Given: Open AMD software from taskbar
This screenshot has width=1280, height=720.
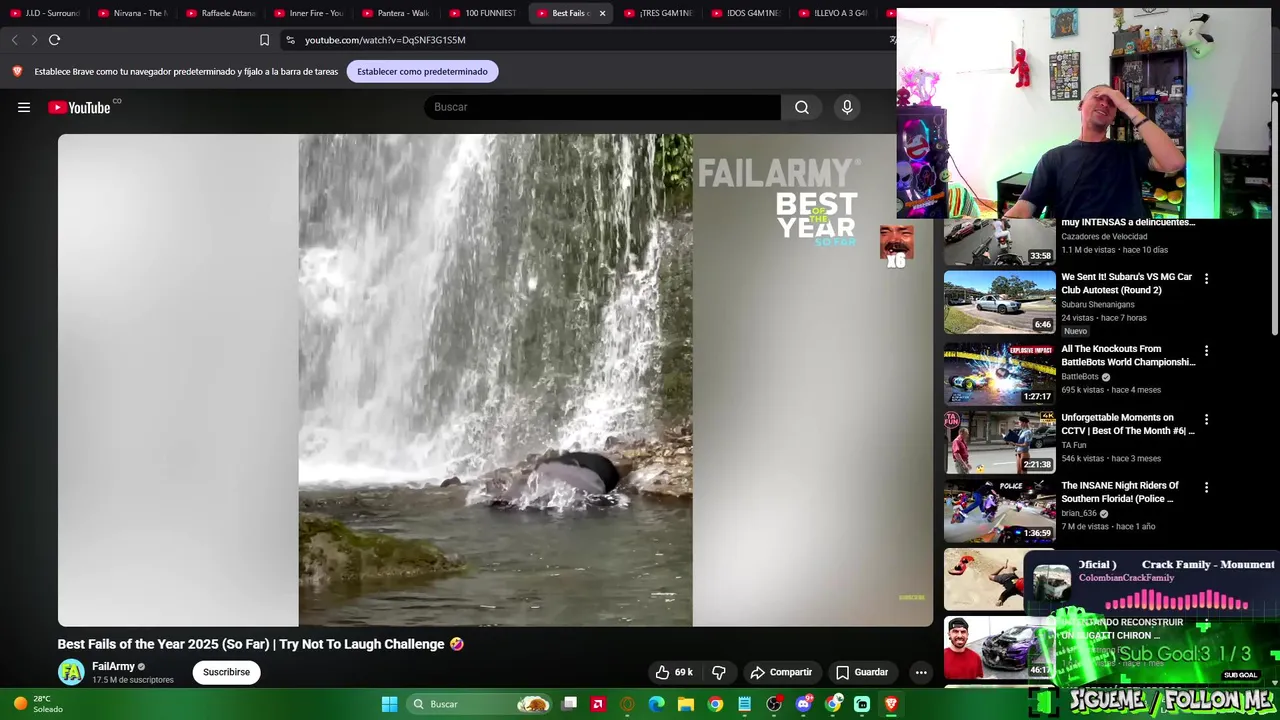Looking at the screenshot, I should coord(598,704).
